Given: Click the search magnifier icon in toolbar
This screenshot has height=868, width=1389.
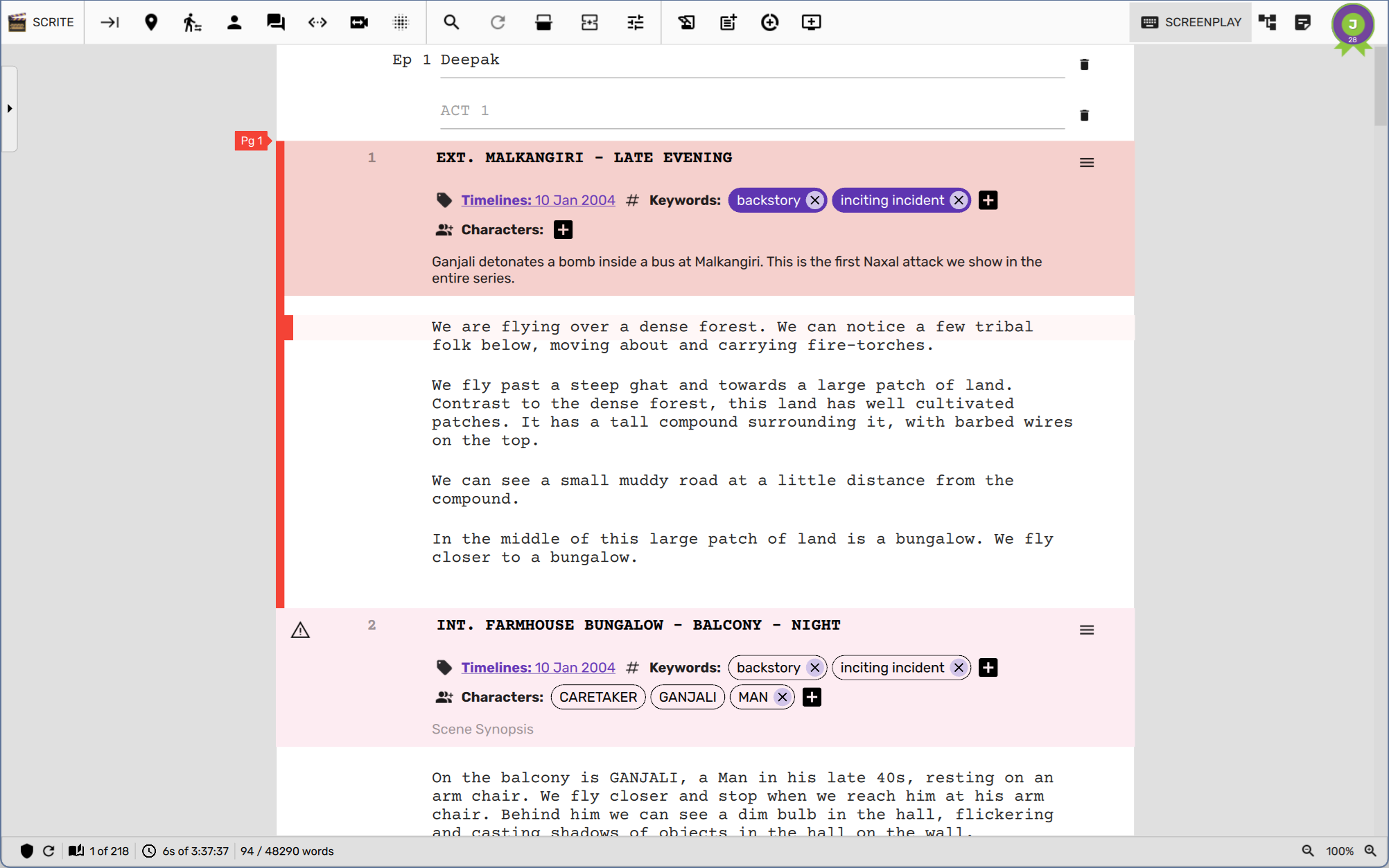Looking at the screenshot, I should pos(451,22).
